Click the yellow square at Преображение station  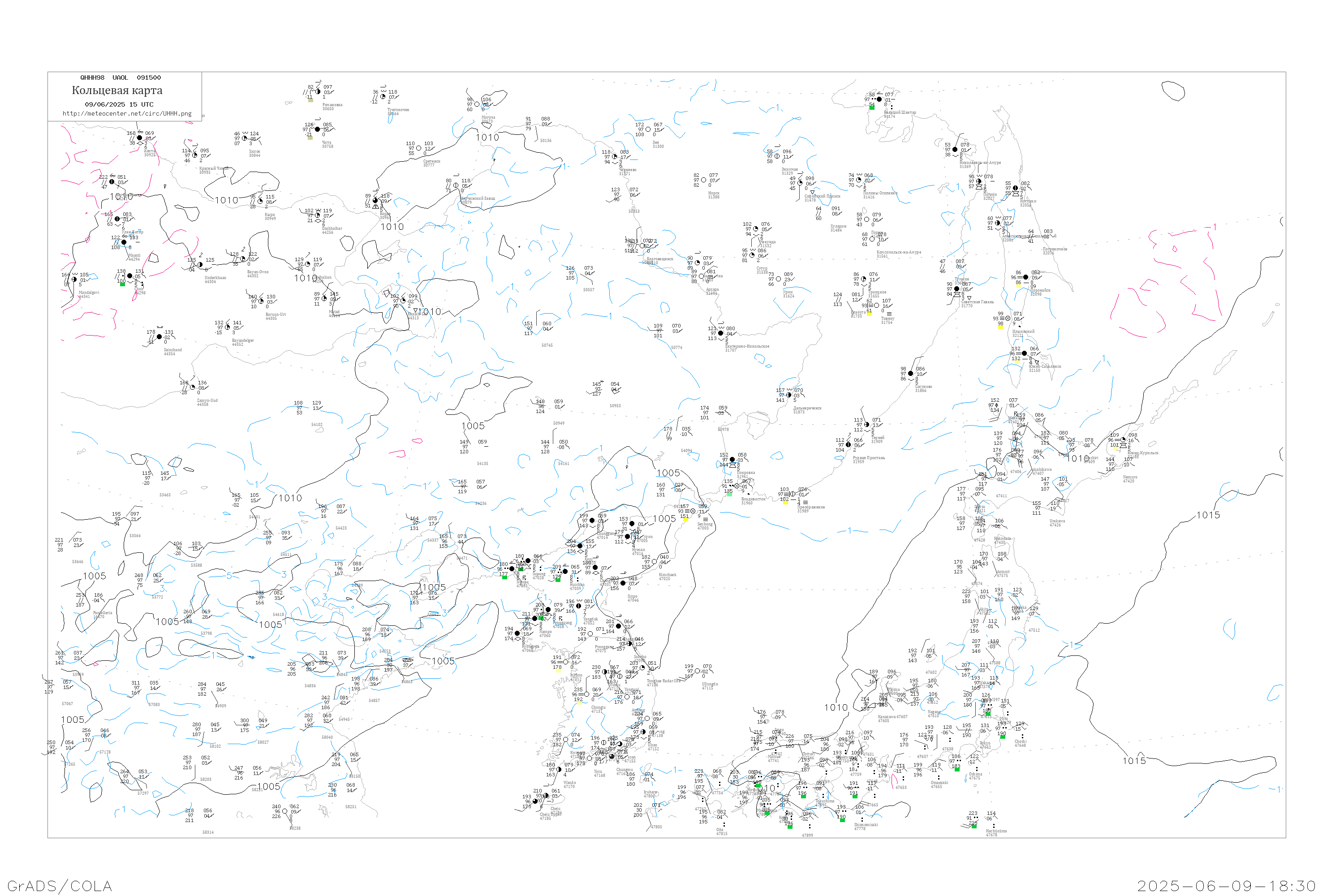coord(786,503)
